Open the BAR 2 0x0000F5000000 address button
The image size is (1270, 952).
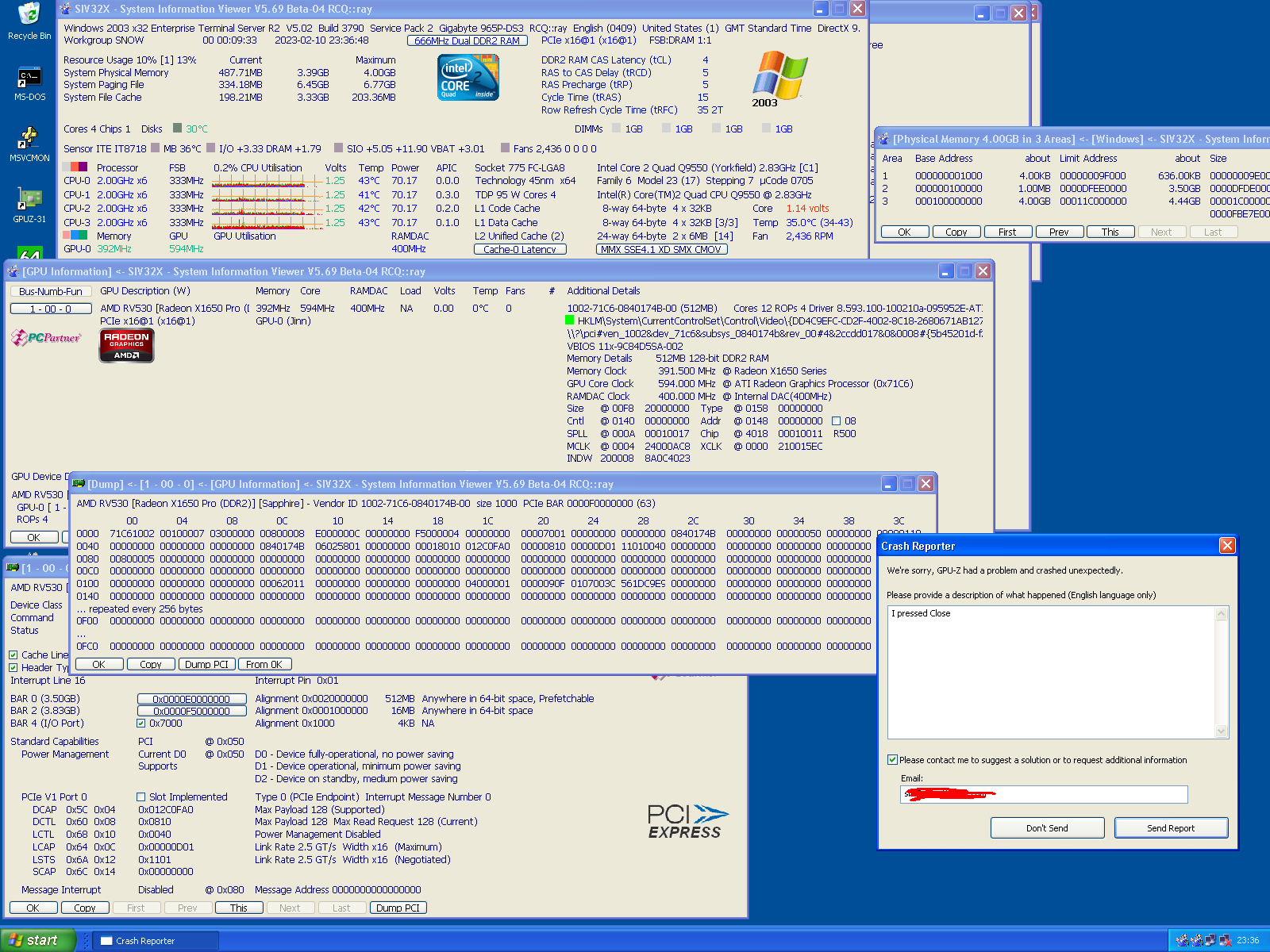point(191,711)
